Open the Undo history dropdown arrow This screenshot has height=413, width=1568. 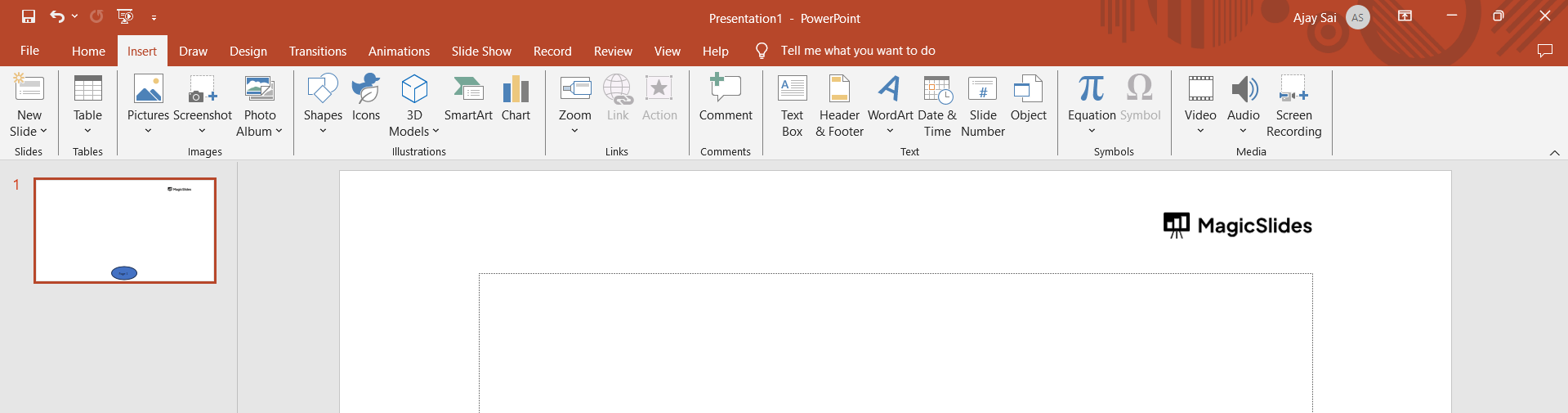click(75, 16)
